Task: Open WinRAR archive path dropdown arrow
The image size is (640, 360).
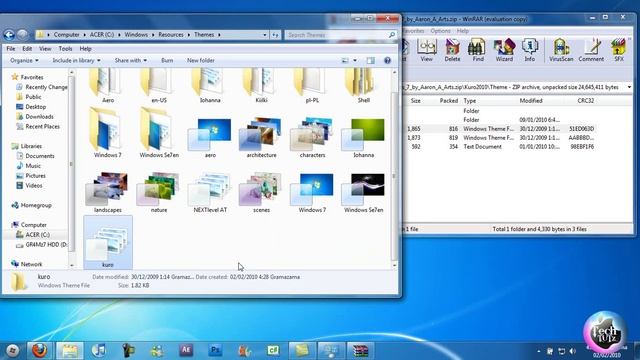Action: tap(629, 87)
